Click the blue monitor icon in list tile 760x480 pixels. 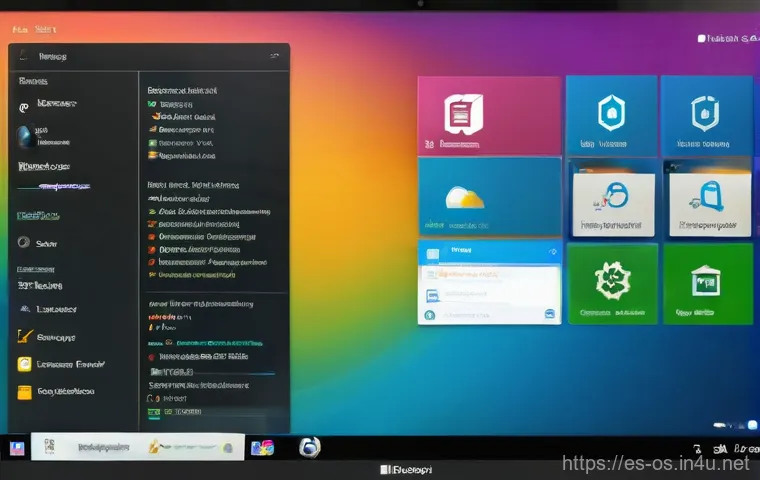click(432, 295)
